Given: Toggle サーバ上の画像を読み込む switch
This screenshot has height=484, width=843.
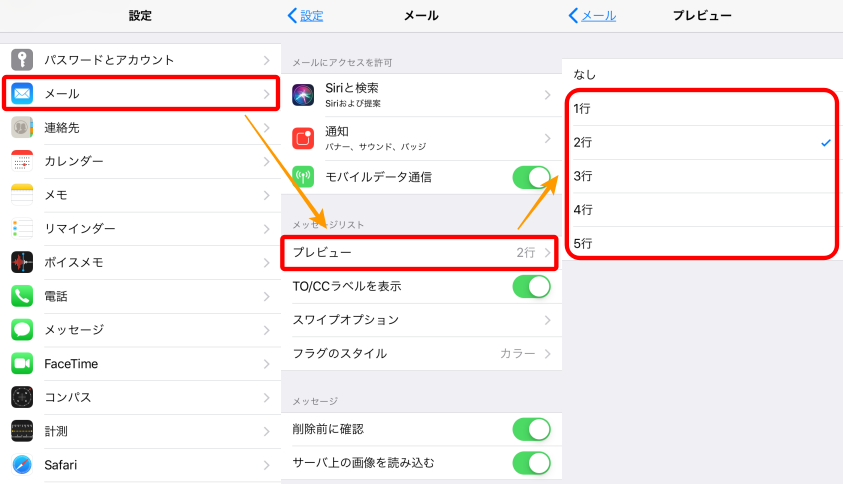Looking at the screenshot, I should coord(531,463).
